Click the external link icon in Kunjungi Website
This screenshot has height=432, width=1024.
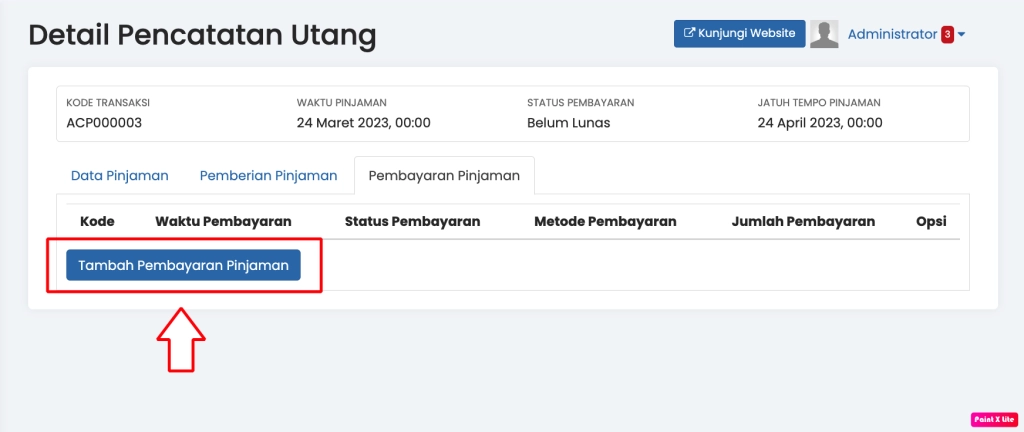pos(689,33)
